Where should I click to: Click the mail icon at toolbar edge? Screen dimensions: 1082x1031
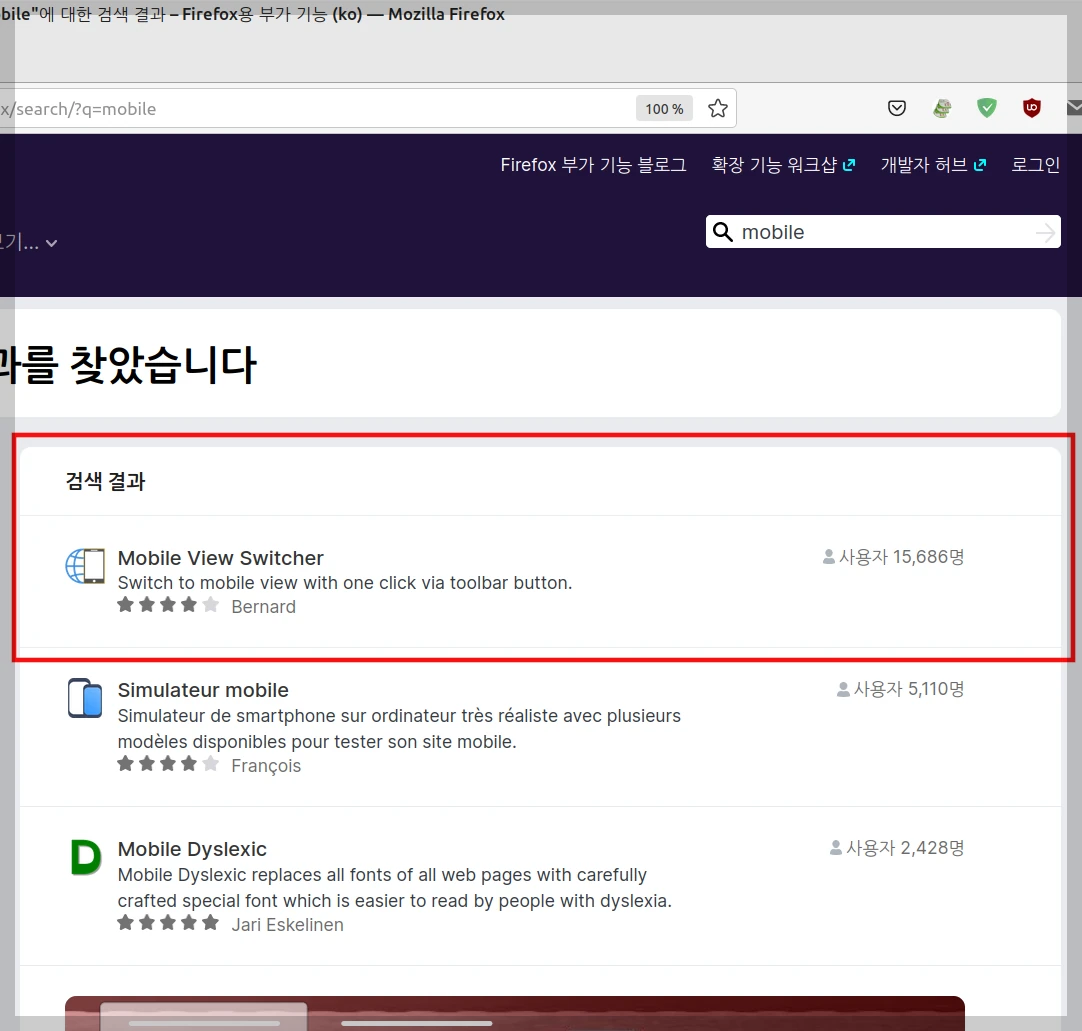pyautogui.click(x=1074, y=108)
